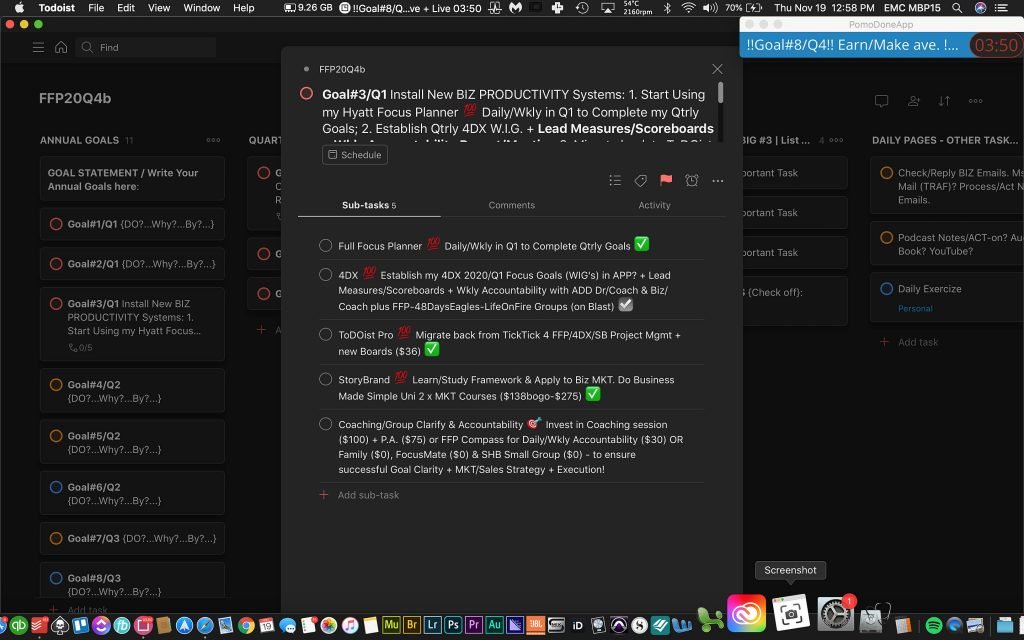Viewport: 1024px width, 640px height.
Task: Open comments via the speech bubble icon
Action: point(881,101)
